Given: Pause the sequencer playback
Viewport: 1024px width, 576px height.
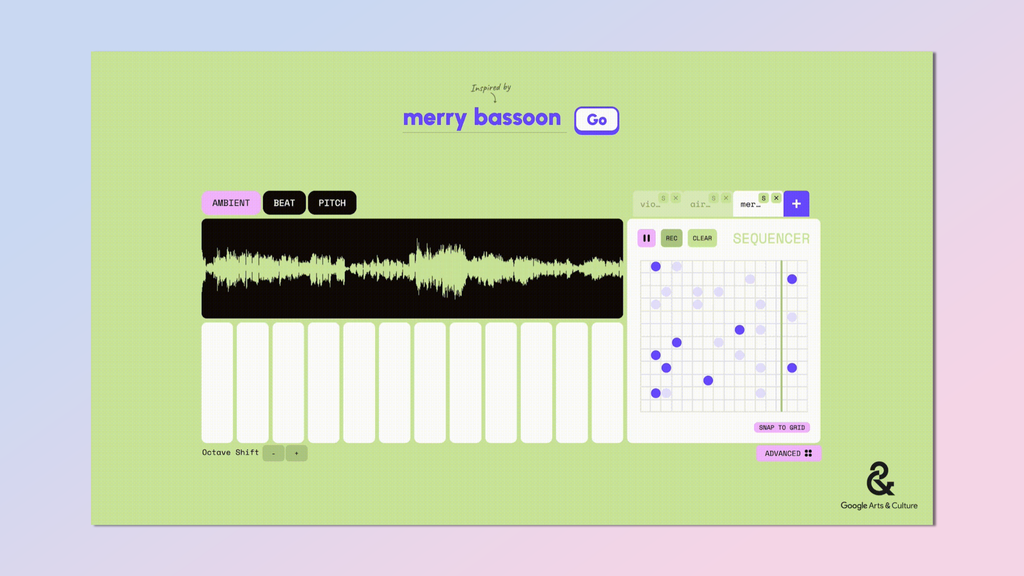Looking at the screenshot, I should pos(648,237).
